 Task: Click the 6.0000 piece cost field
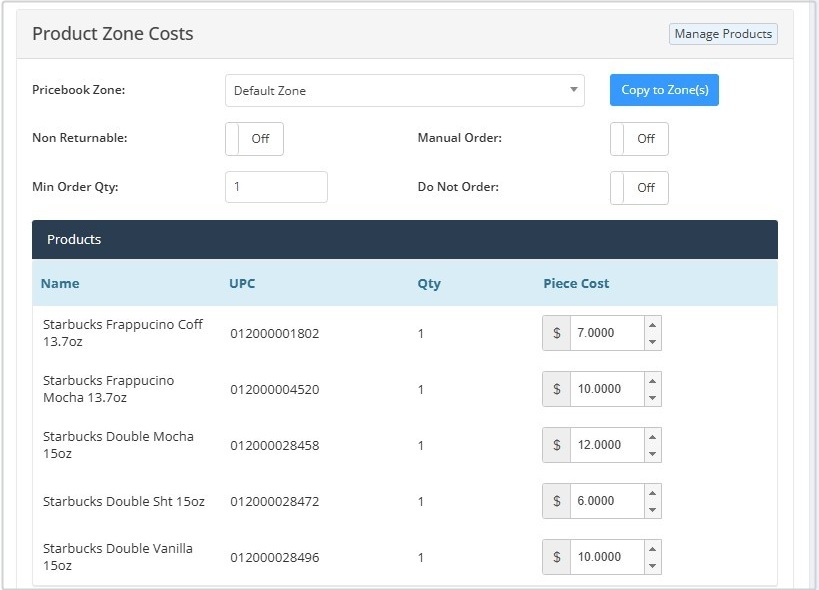pyautogui.click(x=607, y=501)
